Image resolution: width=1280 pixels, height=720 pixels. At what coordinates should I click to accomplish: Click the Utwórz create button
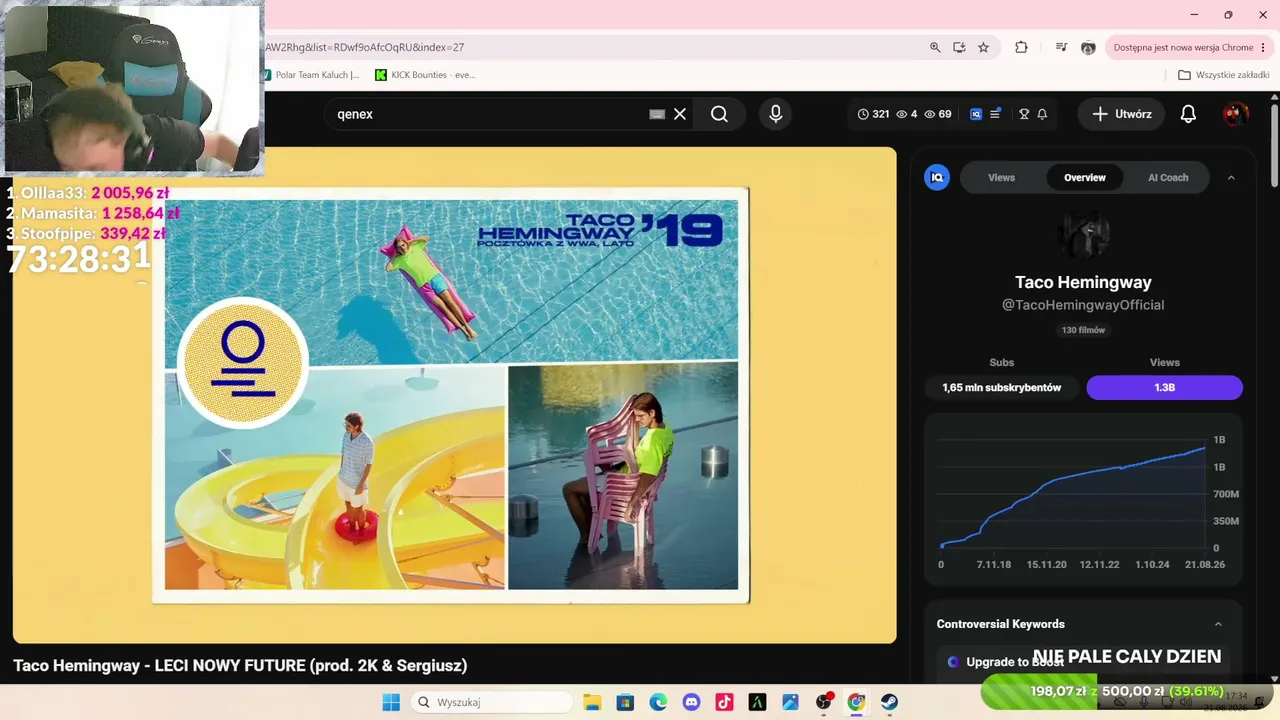(1122, 114)
